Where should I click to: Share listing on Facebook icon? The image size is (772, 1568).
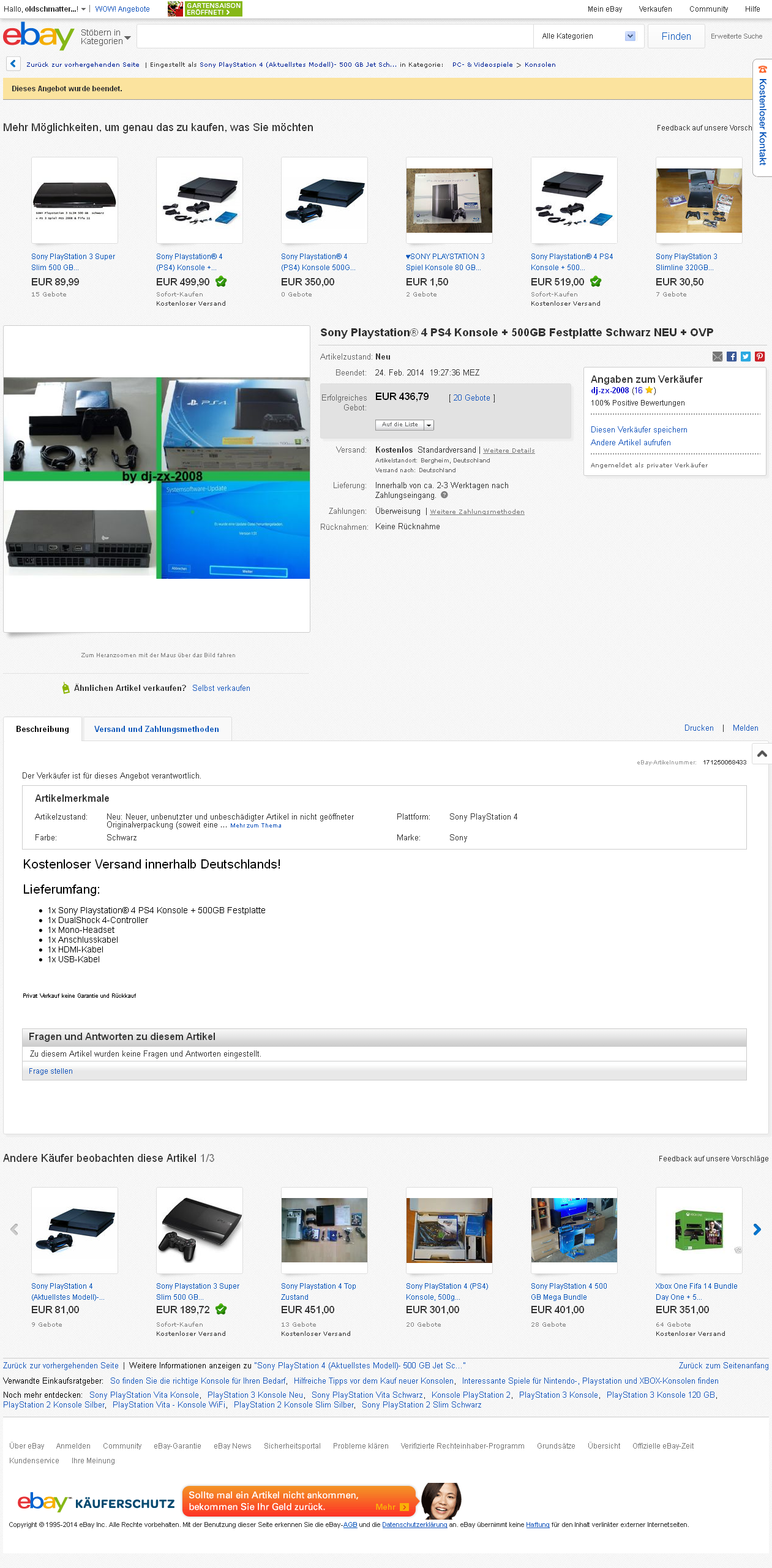(x=732, y=356)
